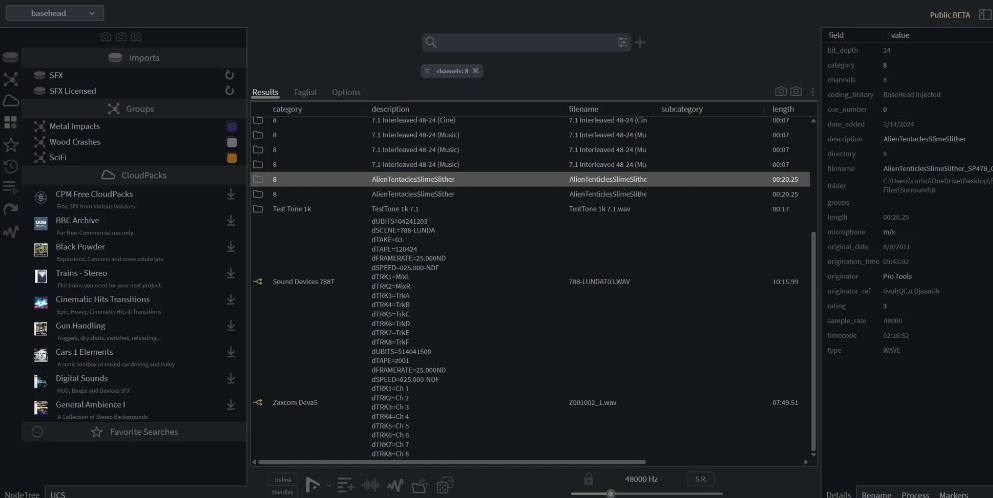993x498 pixels.
Task: Toggle the S.R. sample rate button
Action: pos(702,479)
